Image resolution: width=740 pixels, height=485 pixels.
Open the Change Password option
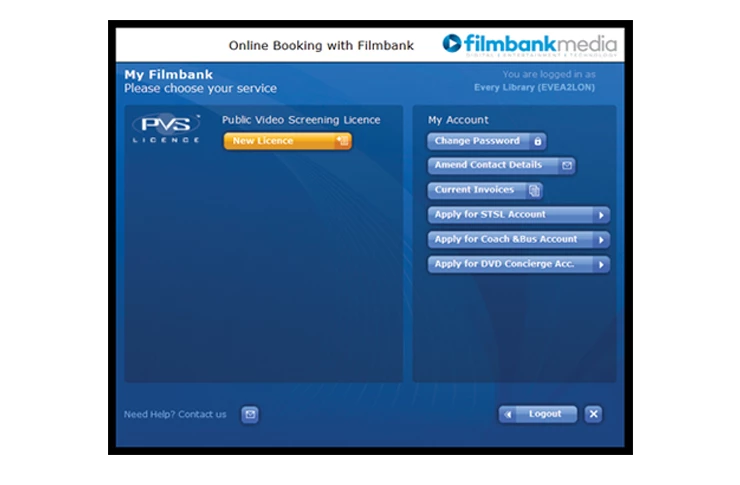coord(487,141)
